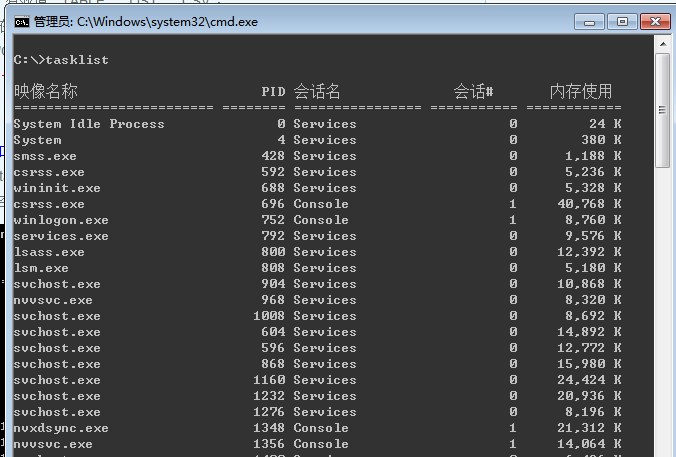Image resolution: width=676 pixels, height=457 pixels.
Task: Click svchost.exe with PID 868
Action: (57, 364)
